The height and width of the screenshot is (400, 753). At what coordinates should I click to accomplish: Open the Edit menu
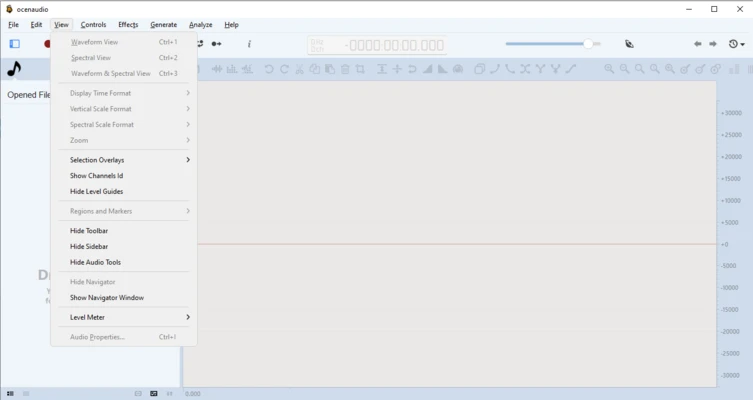pyautogui.click(x=36, y=24)
